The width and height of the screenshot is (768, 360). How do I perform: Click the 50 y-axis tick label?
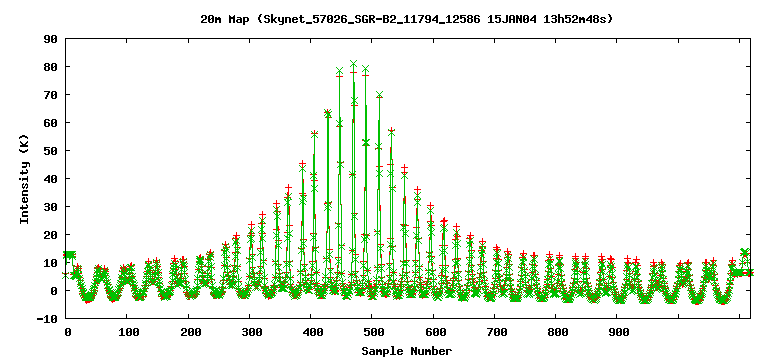click(x=52, y=151)
